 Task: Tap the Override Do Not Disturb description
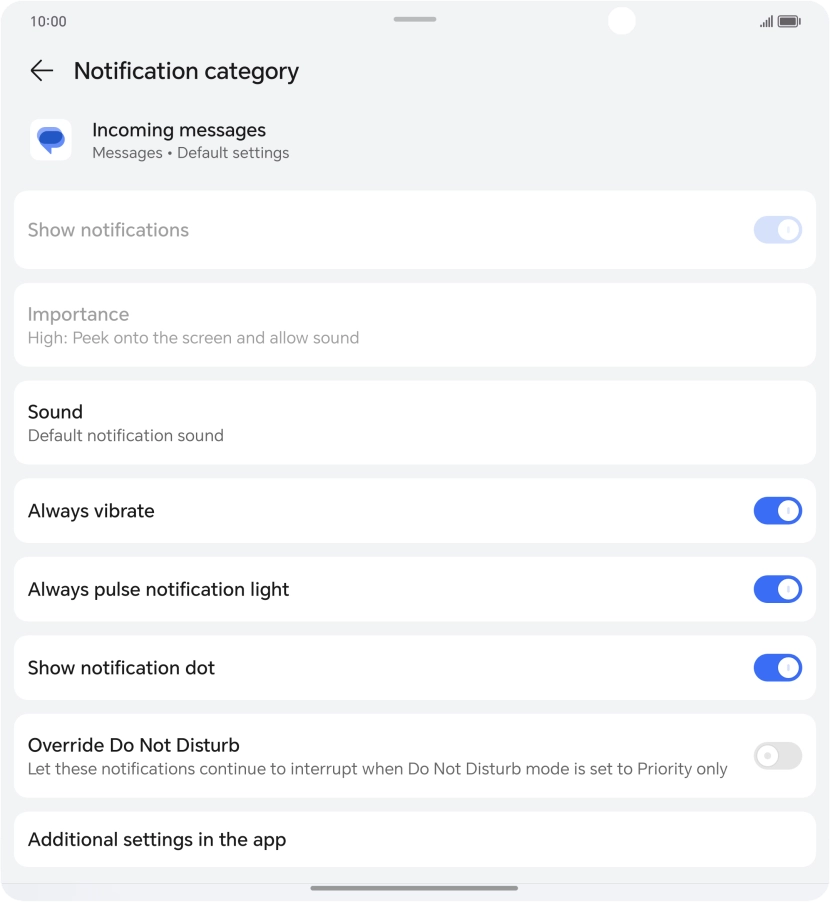tap(377, 769)
